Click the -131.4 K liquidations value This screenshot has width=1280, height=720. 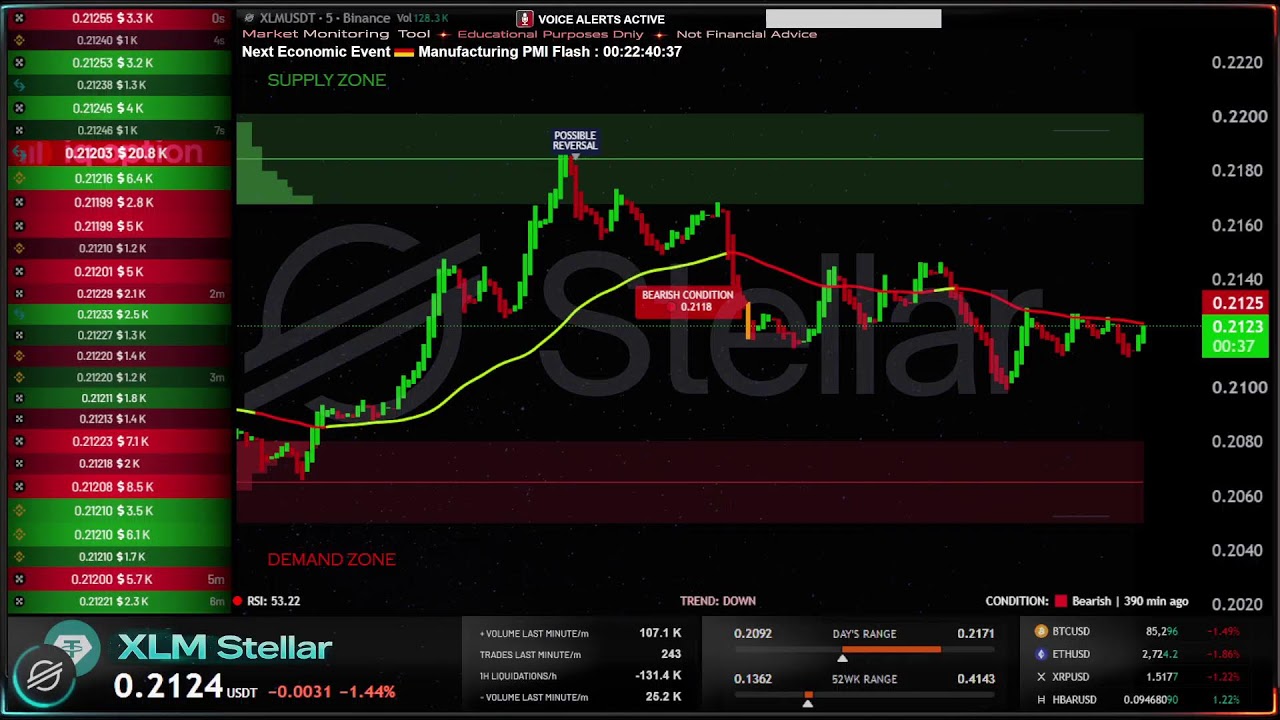click(x=658, y=676)
